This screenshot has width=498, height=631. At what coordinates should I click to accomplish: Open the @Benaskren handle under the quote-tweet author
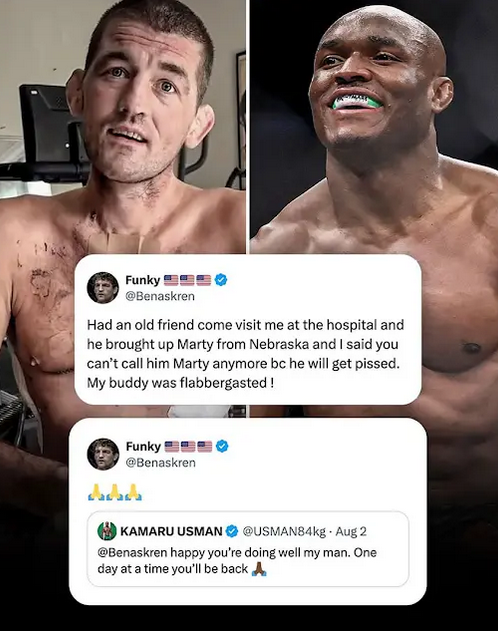(x=161, y=463)
